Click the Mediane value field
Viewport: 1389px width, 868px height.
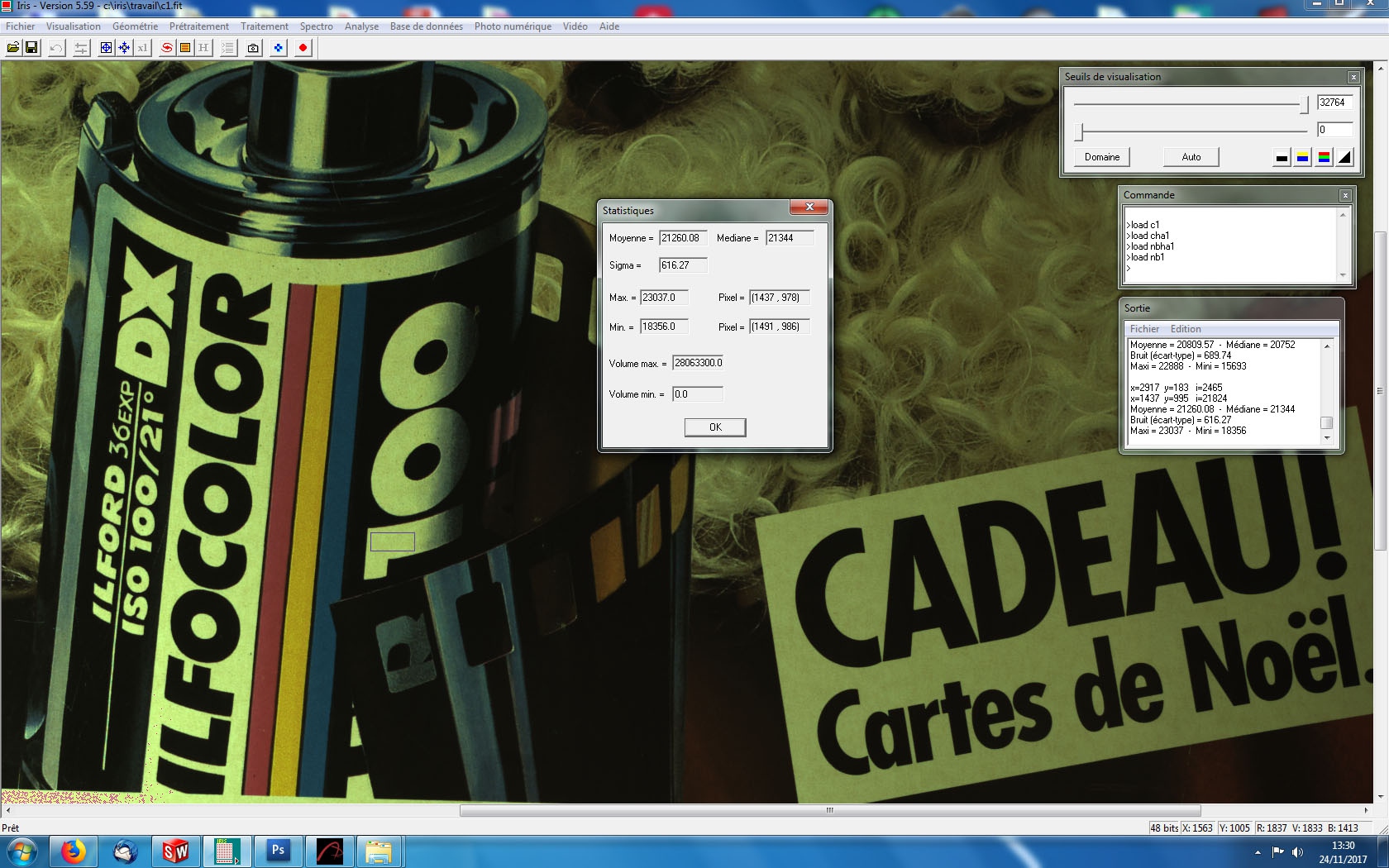790,238
